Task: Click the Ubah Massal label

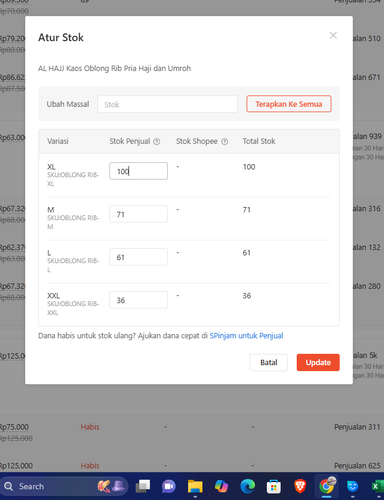Action: (68, 104)
